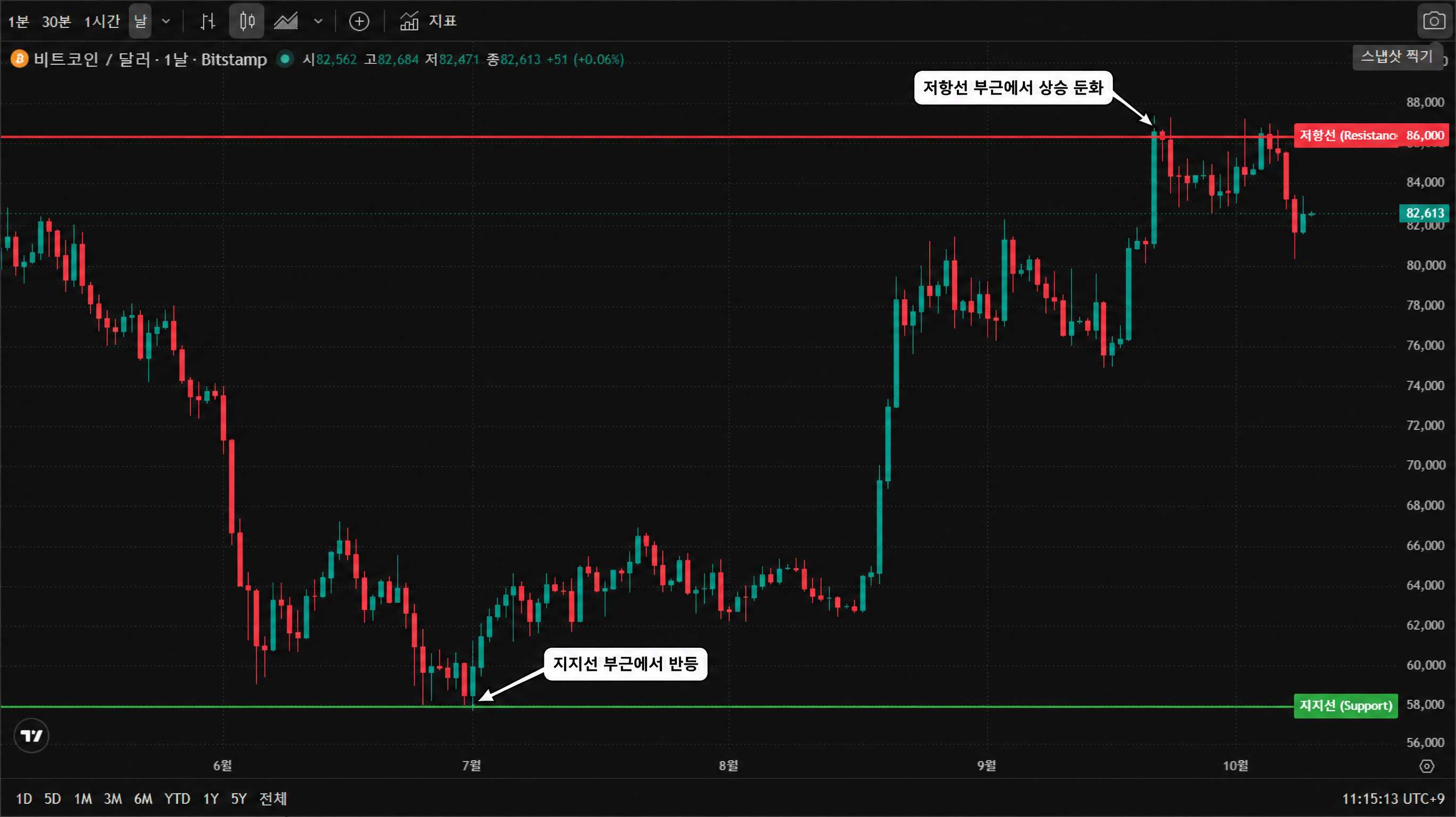
Task: Select the 날 daily timeframe
Action: click(x=139, y=21)
